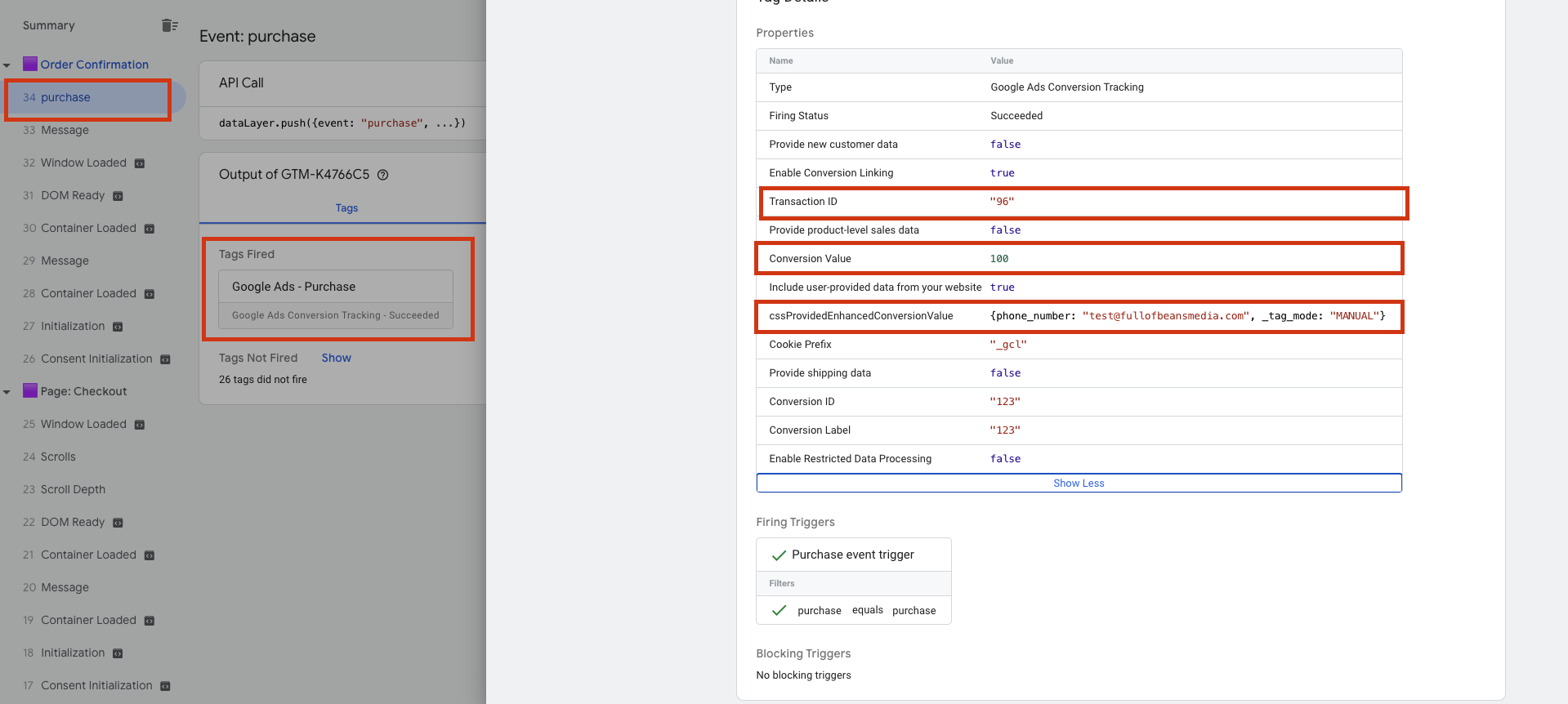Click the code icon next to 27 Initialization

[118, 327]
